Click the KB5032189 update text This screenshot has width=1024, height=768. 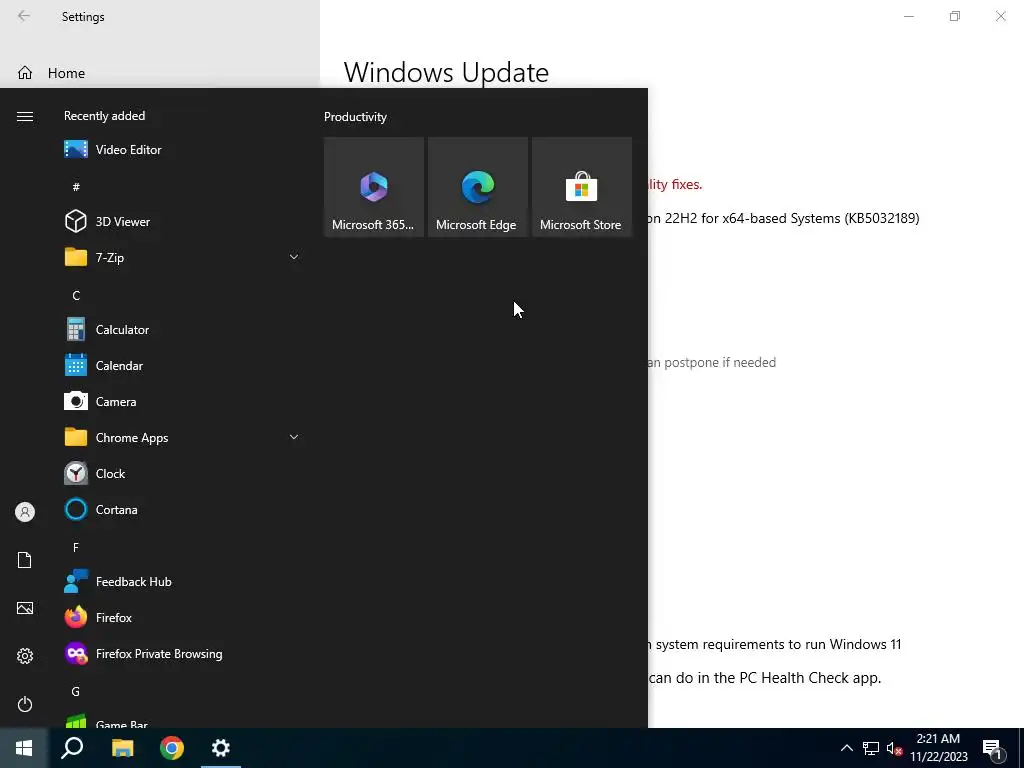coord(784,218)
